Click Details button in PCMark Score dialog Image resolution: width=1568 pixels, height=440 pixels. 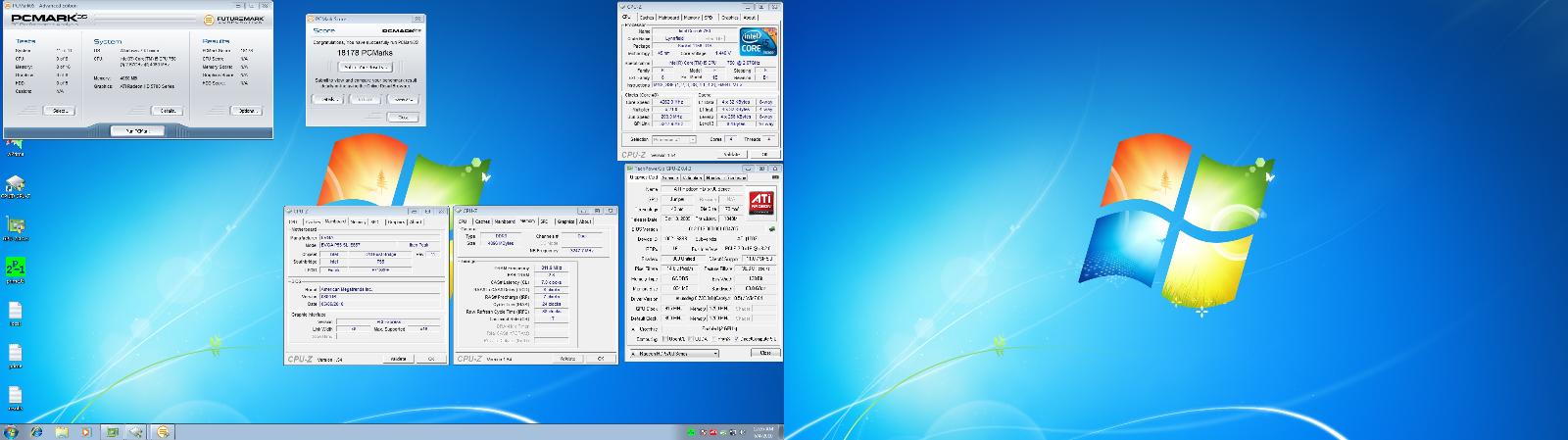point(327,99)
